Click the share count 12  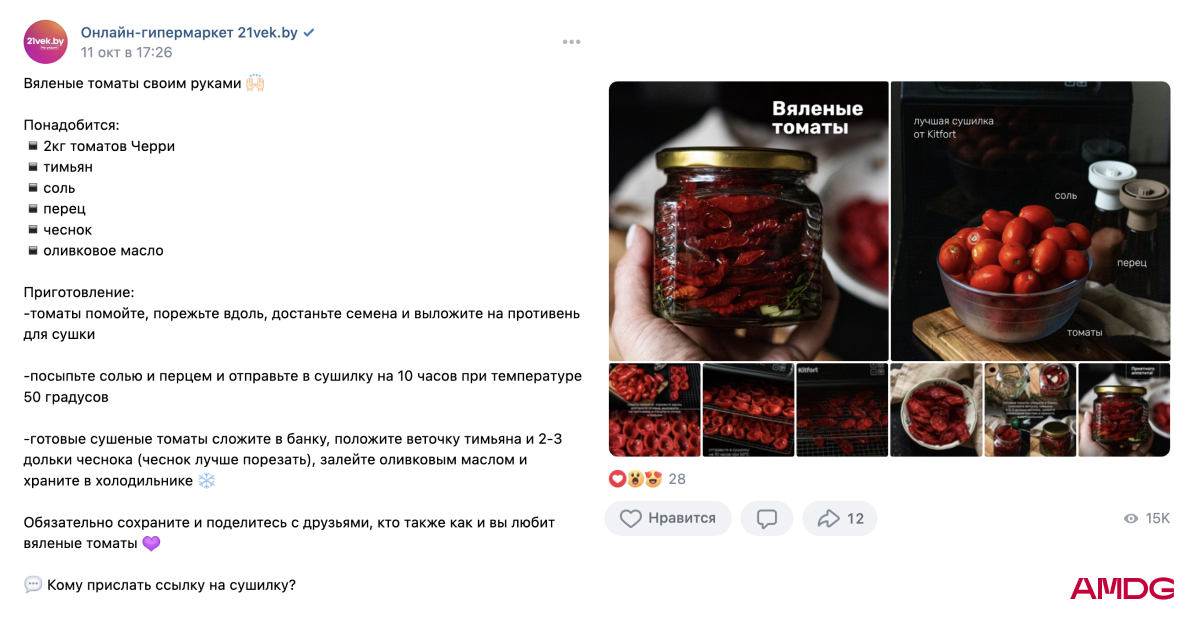(x=855, y=518)
